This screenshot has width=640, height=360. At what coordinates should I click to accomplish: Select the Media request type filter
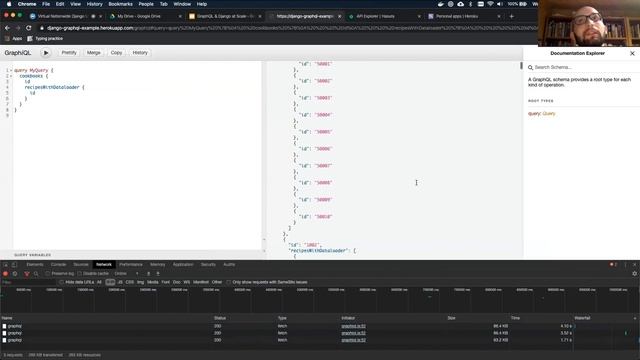click(x=153, y=282)
